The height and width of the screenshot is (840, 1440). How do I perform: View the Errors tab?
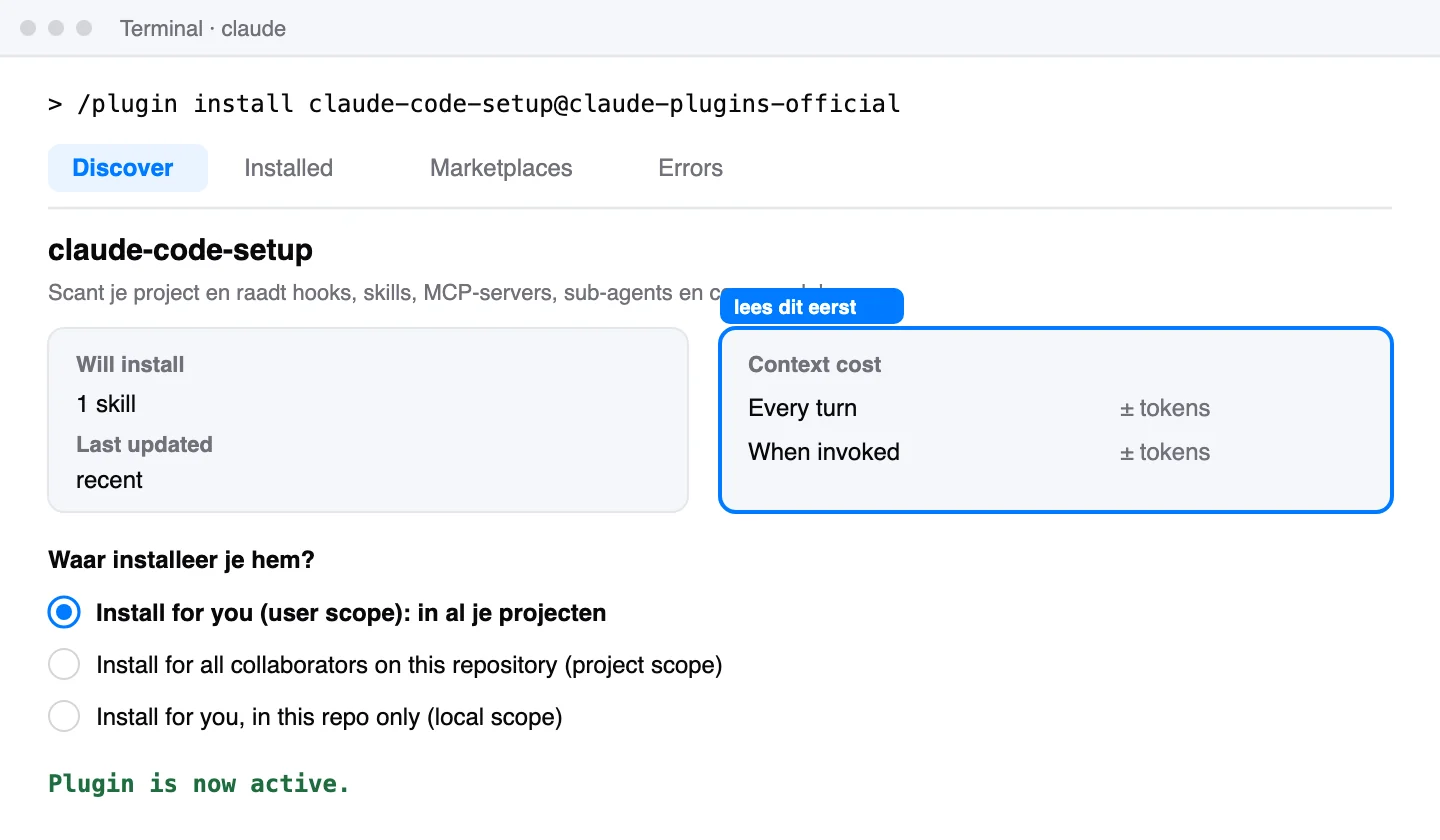pos(690,168)
